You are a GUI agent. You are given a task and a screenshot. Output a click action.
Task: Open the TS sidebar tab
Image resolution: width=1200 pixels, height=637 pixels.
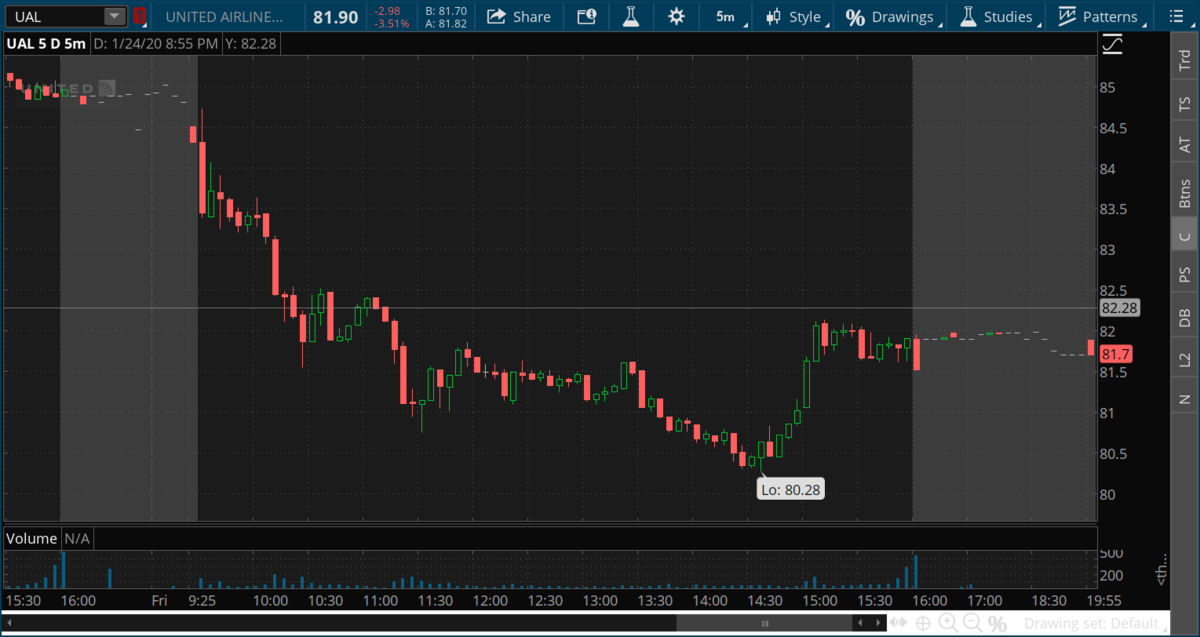pyautogui.click(x=1185, y=103)
